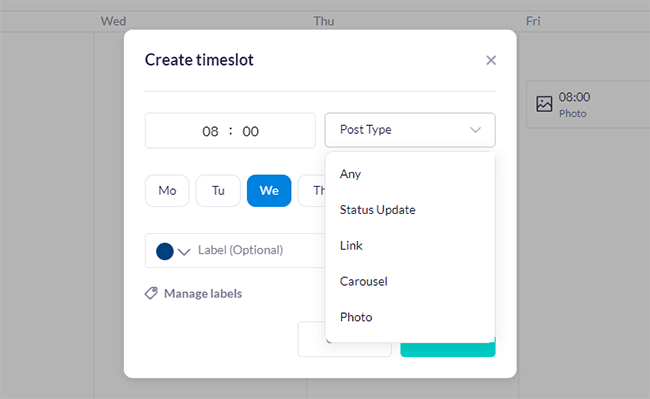650x399 pixels.
Task: Click the hour field showing 08
Action: 210,131
